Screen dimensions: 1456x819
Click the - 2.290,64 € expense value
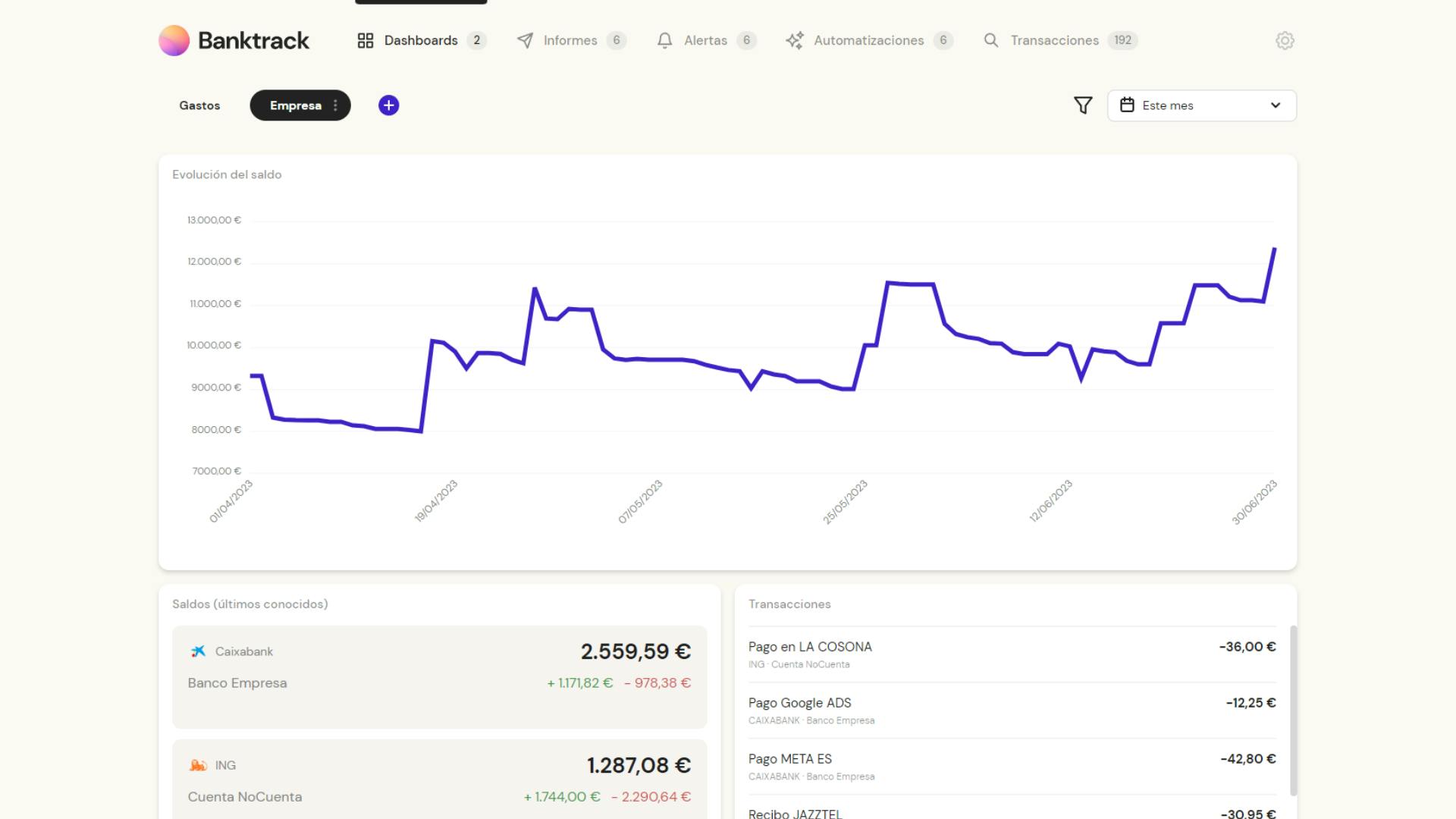(x=651, y=797)
